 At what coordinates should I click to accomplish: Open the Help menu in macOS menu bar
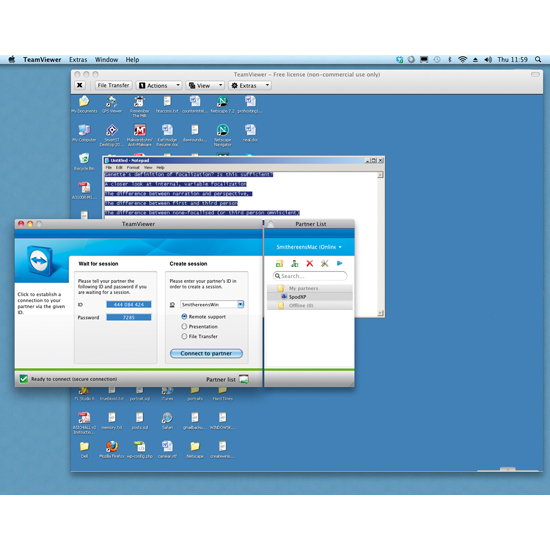pyautogui.click(x=132, y=60)
